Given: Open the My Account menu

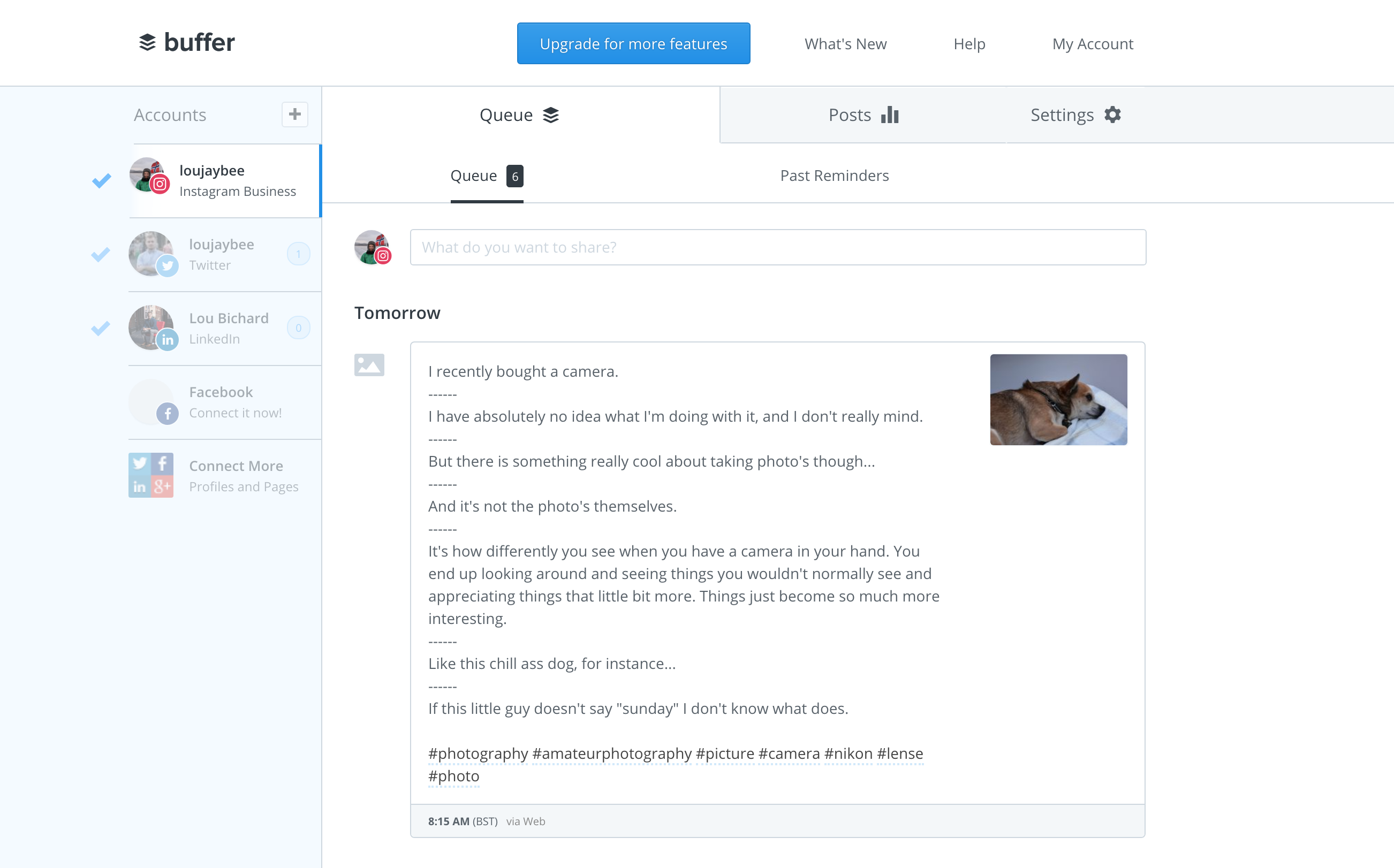Looking at the screenshot, I should 1093,44.
